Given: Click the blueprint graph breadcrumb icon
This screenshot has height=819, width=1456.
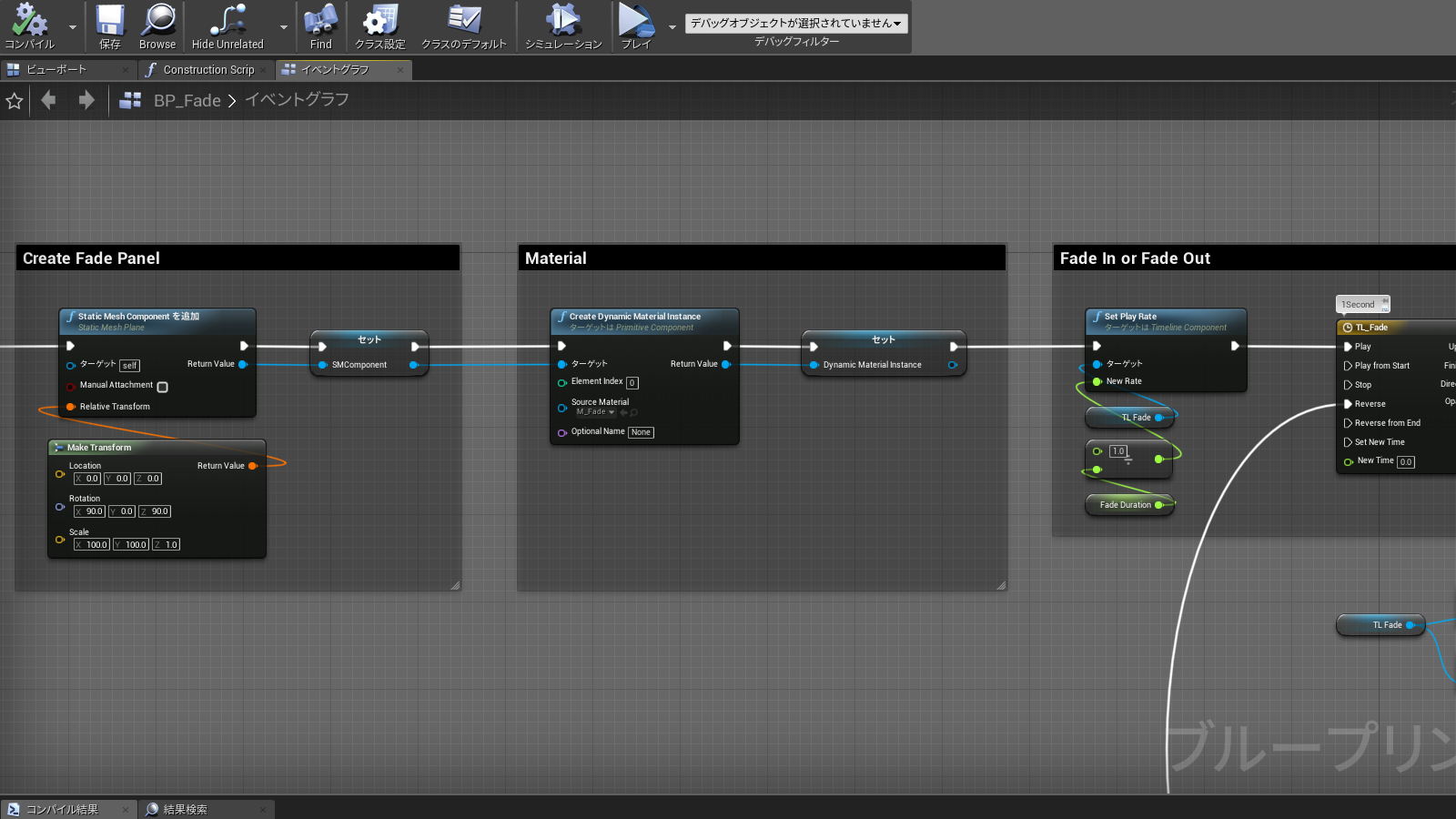Looking at the screenshot, I should click(x=130, y=100).
